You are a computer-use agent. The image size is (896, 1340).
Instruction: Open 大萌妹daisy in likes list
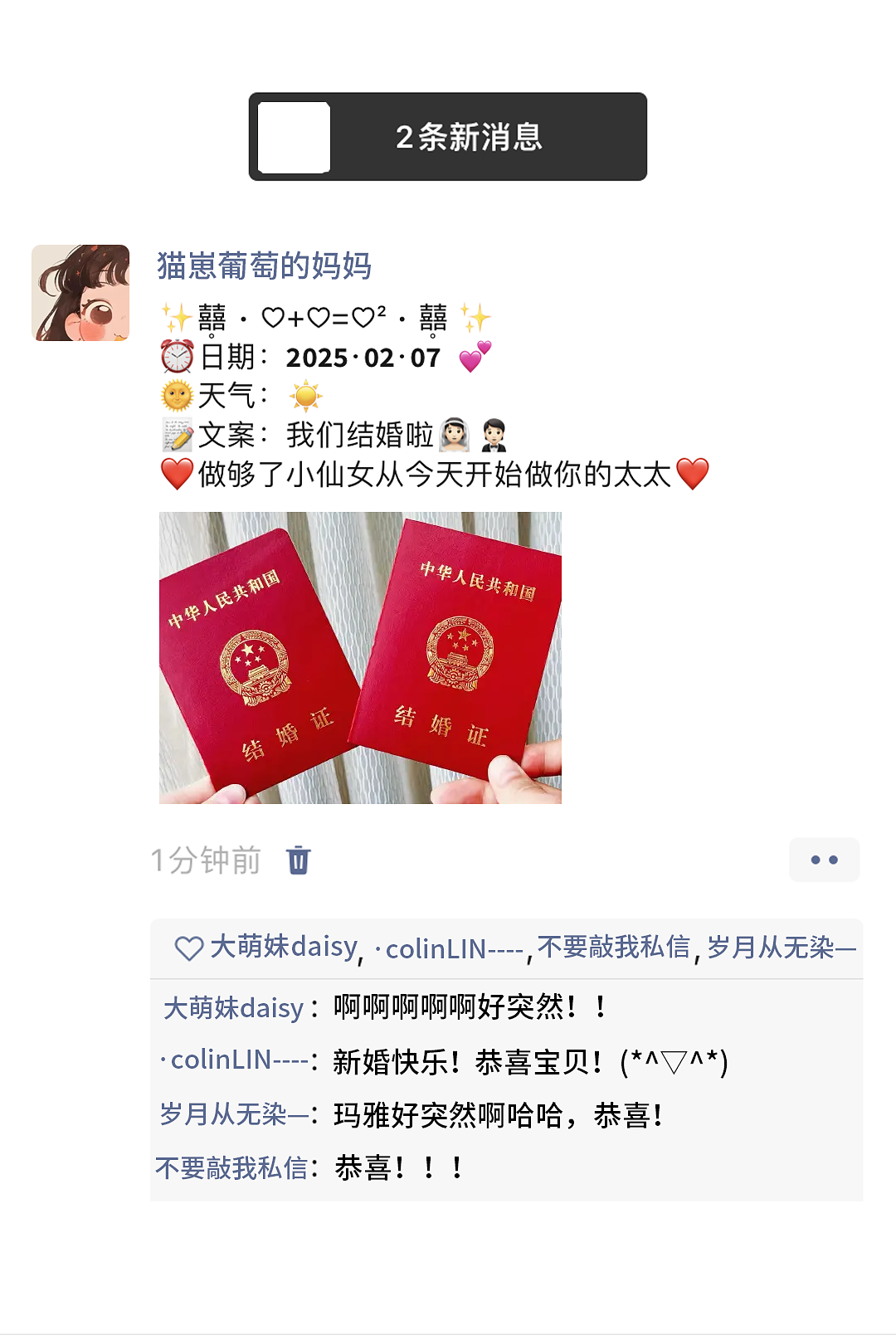284,947
